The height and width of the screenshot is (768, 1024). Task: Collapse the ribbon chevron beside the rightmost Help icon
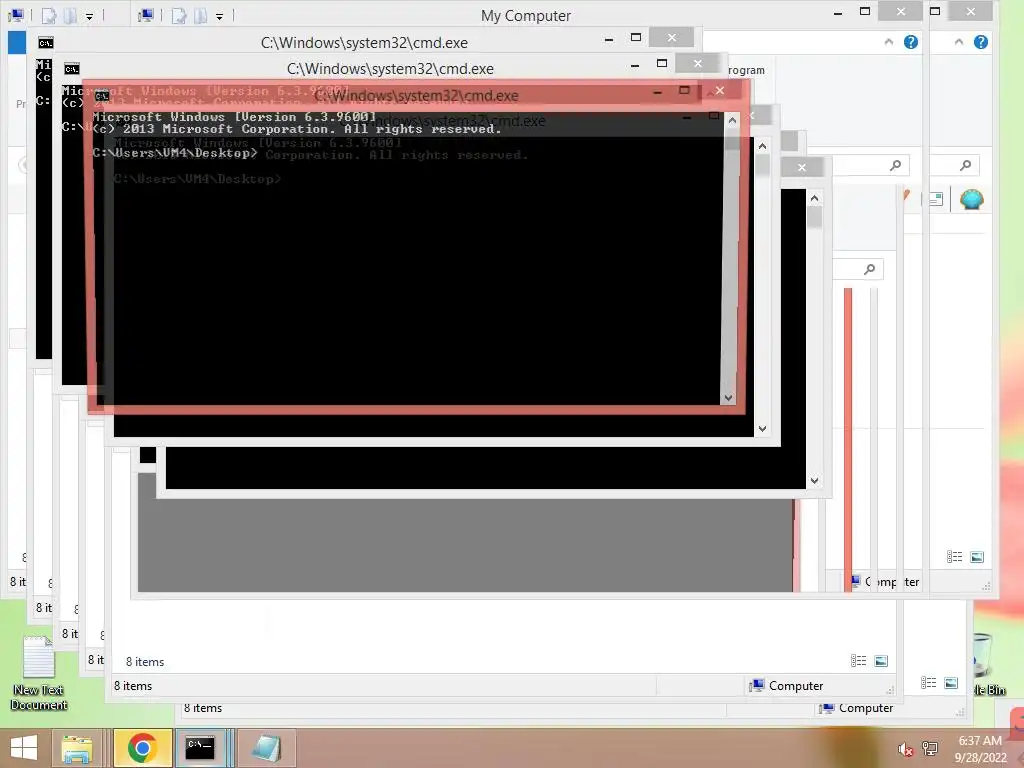[959, 42]
